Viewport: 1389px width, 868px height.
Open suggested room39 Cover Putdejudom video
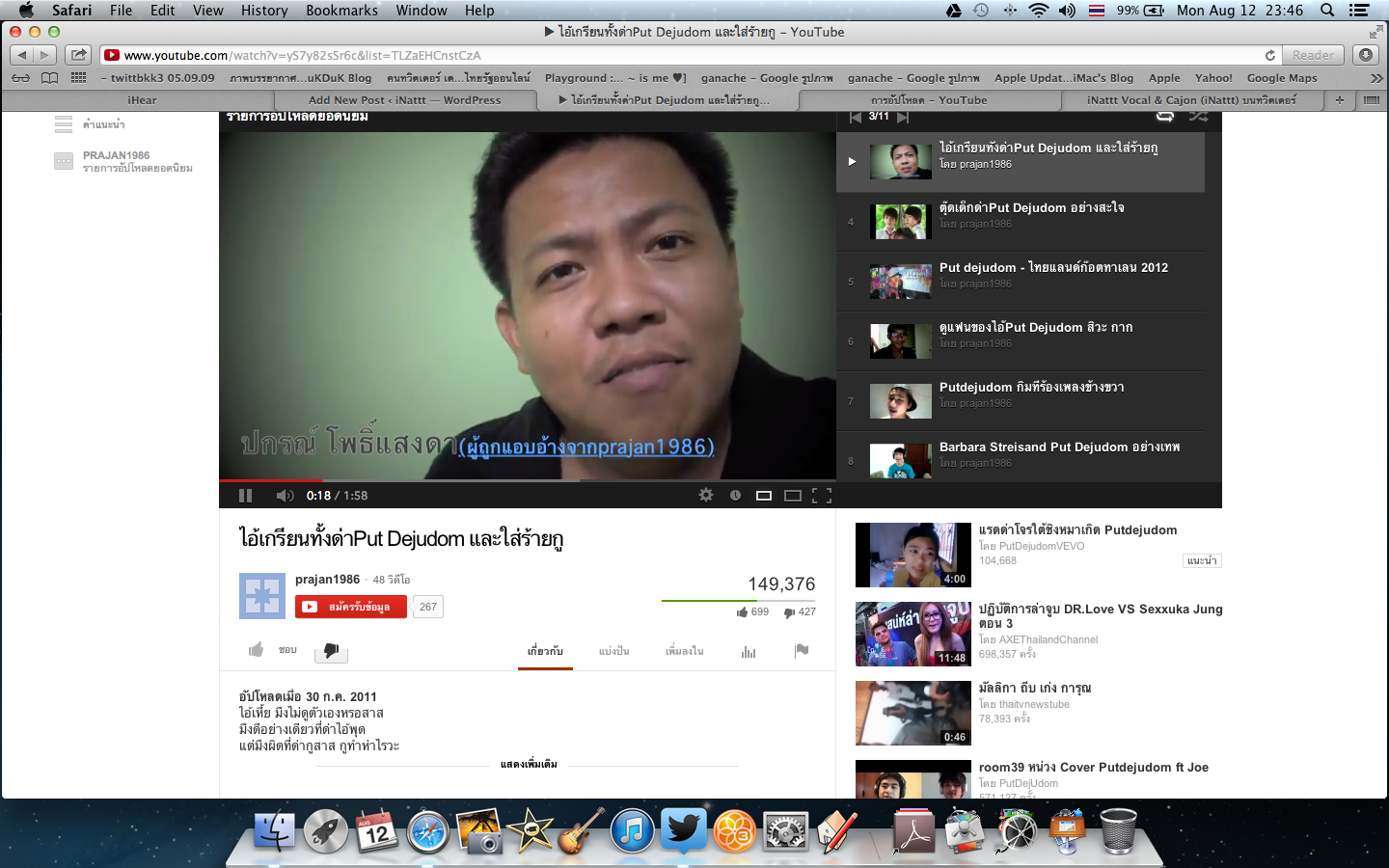point(1039,779)
